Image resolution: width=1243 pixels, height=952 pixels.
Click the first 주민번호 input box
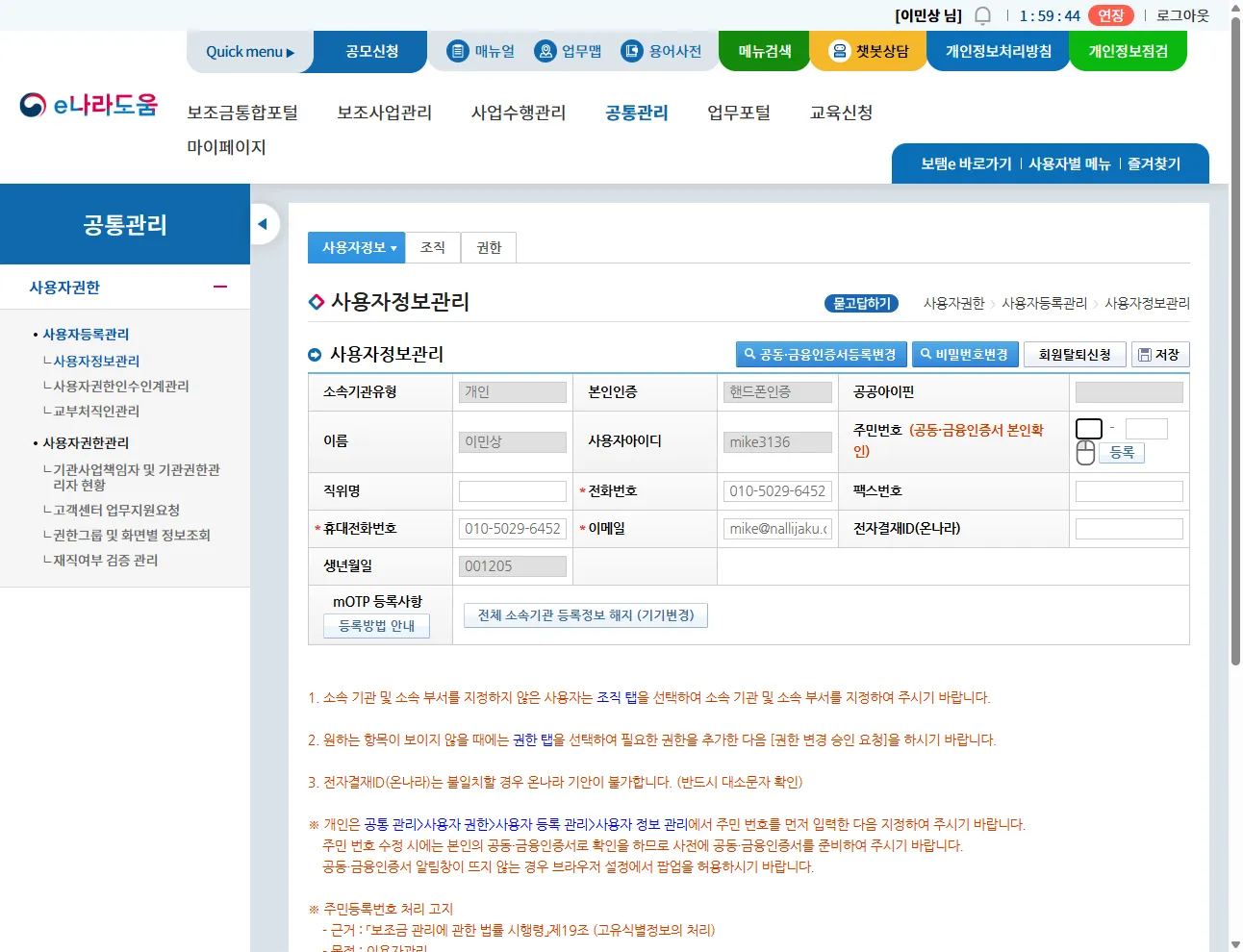pyautogui.click(x=1089, y=429)
